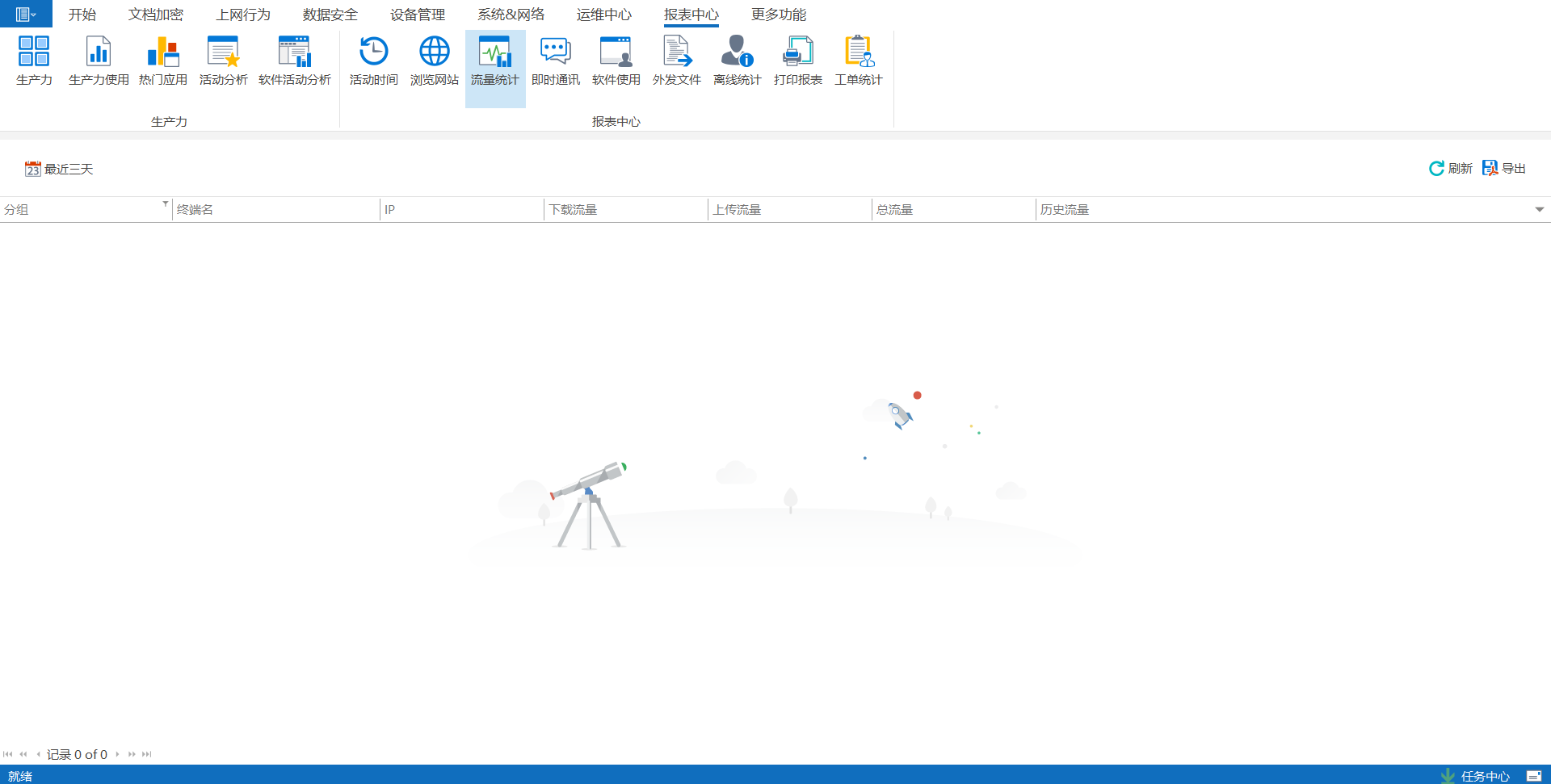Viewport: 1551px width, 784px height.
Task: Open the 活动时间 report
Action: [374, 61]
